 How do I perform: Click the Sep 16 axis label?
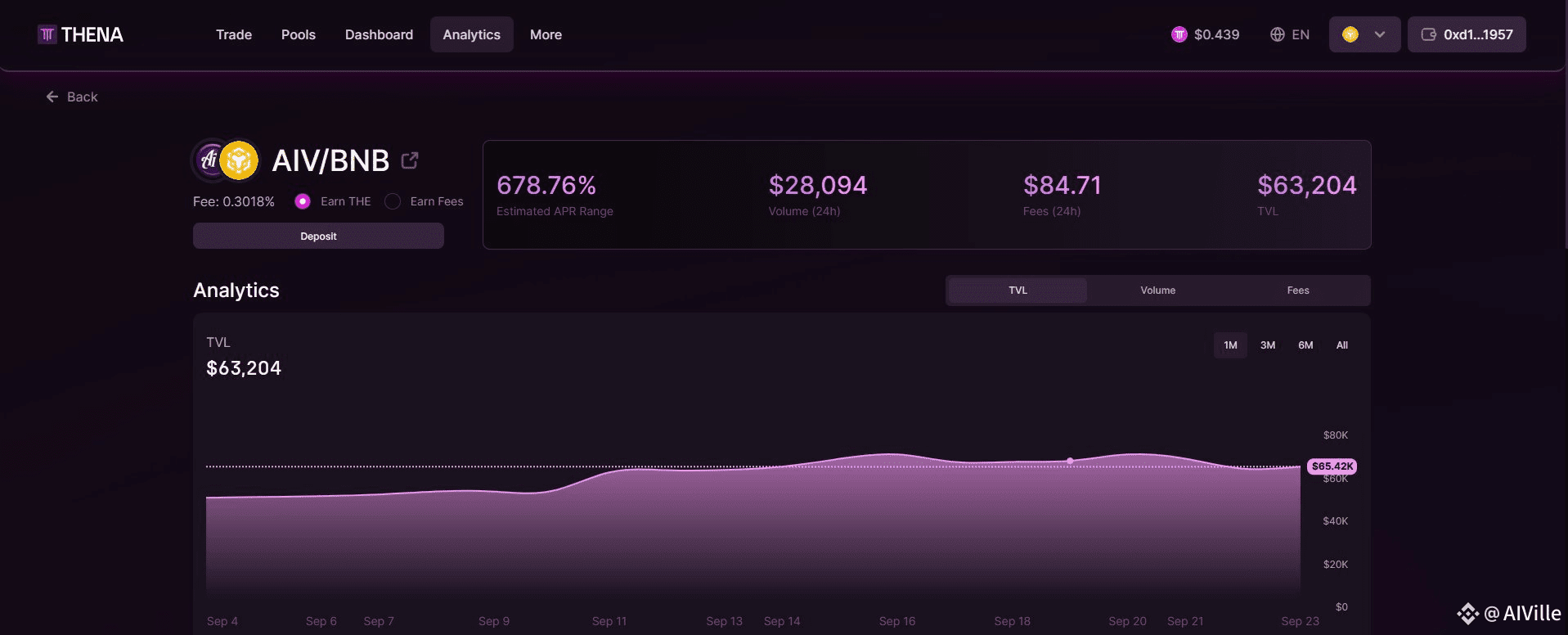point(897,621)
